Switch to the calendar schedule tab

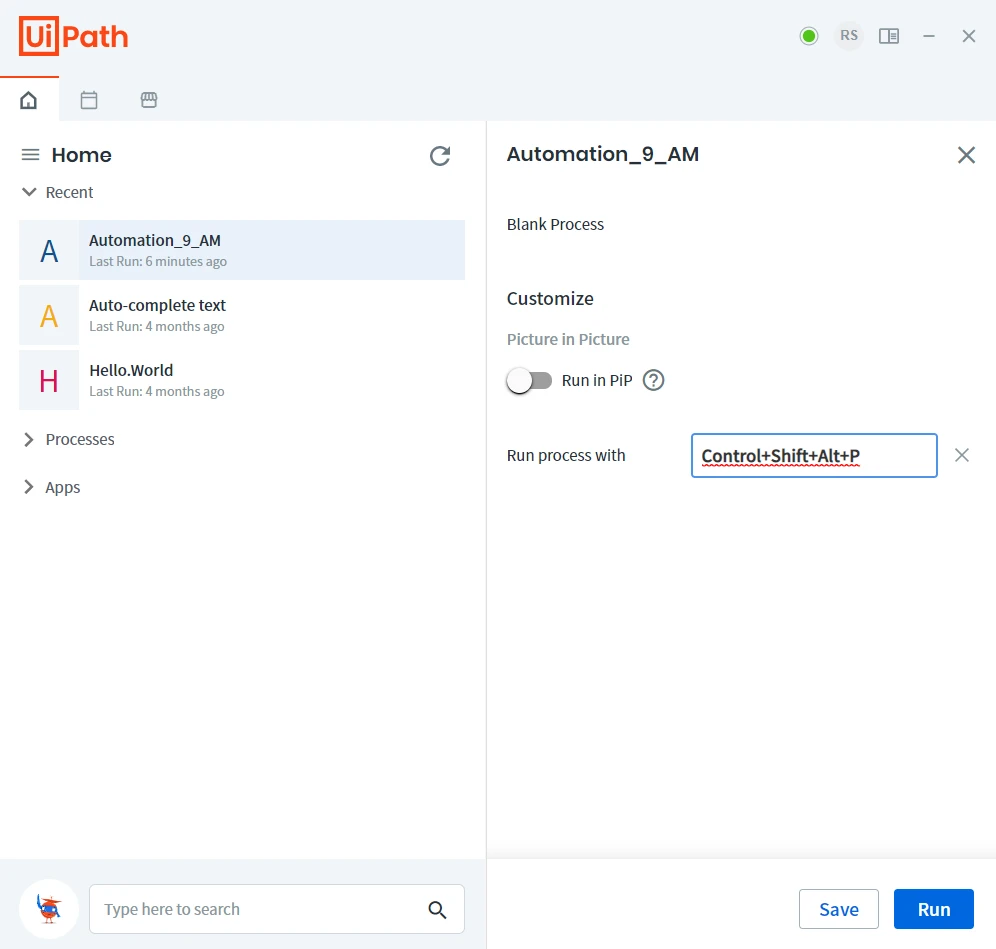[x=89, y=100]
